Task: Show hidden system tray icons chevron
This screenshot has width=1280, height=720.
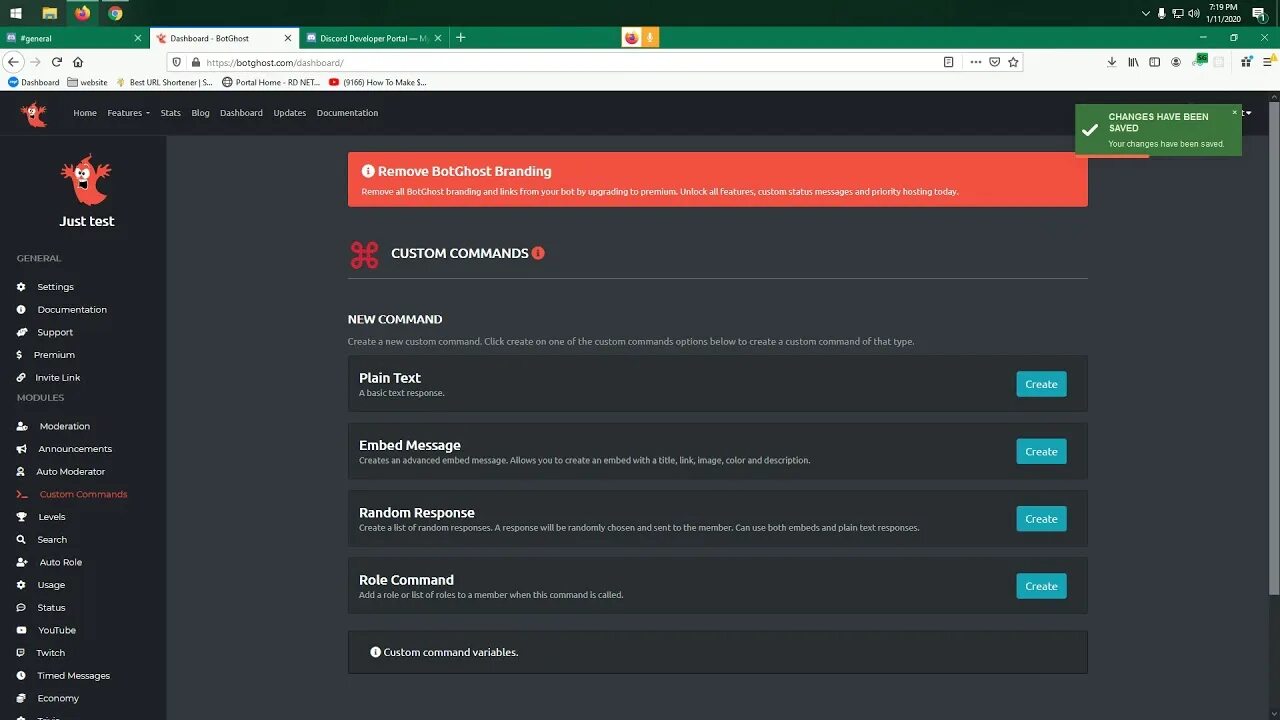Action: pyautogui.click(x=1146, y=13)
